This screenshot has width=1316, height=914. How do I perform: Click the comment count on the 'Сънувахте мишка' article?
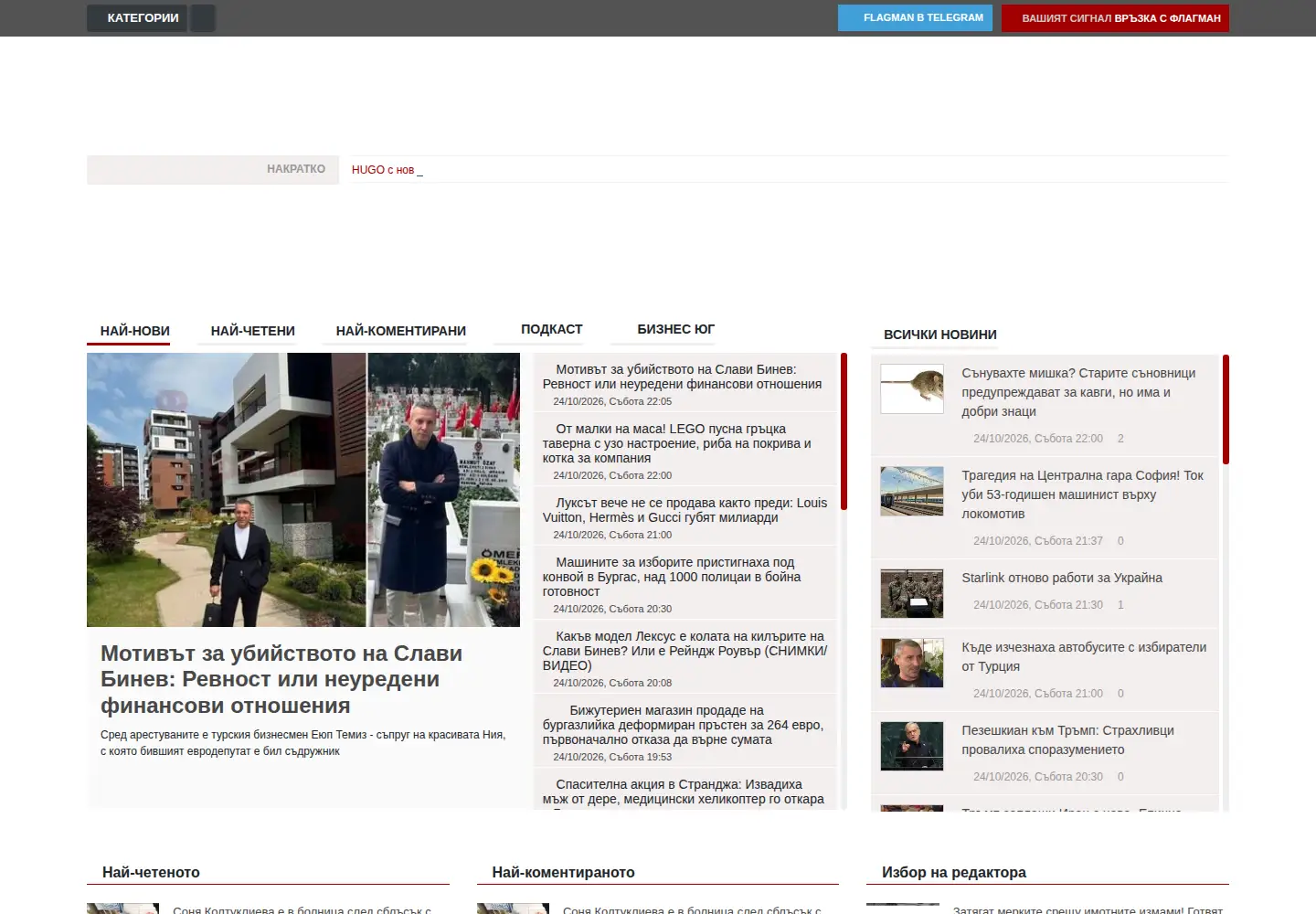(1120, 439)
